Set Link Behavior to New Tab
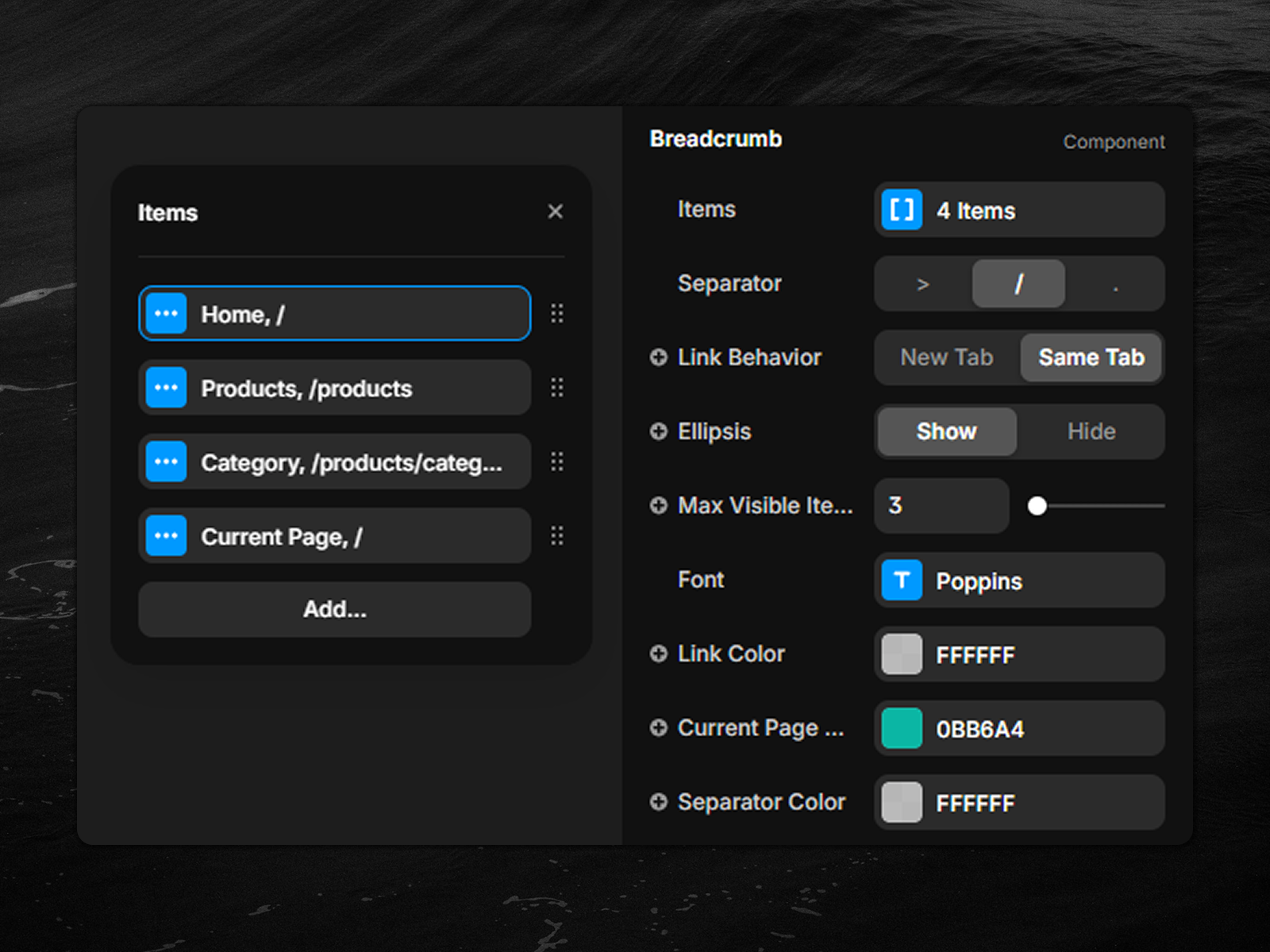The image size is (1270, 952). pyautogui.click(x=946, y=358)
